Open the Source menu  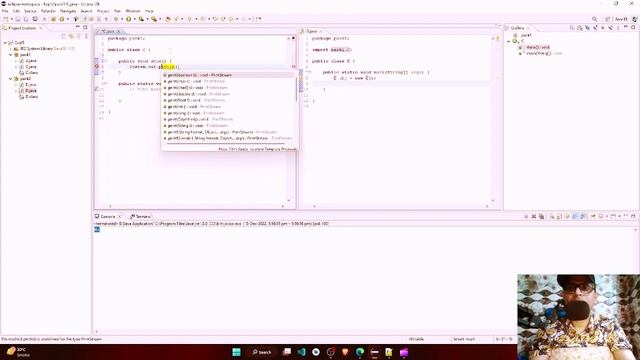point(30,11)
